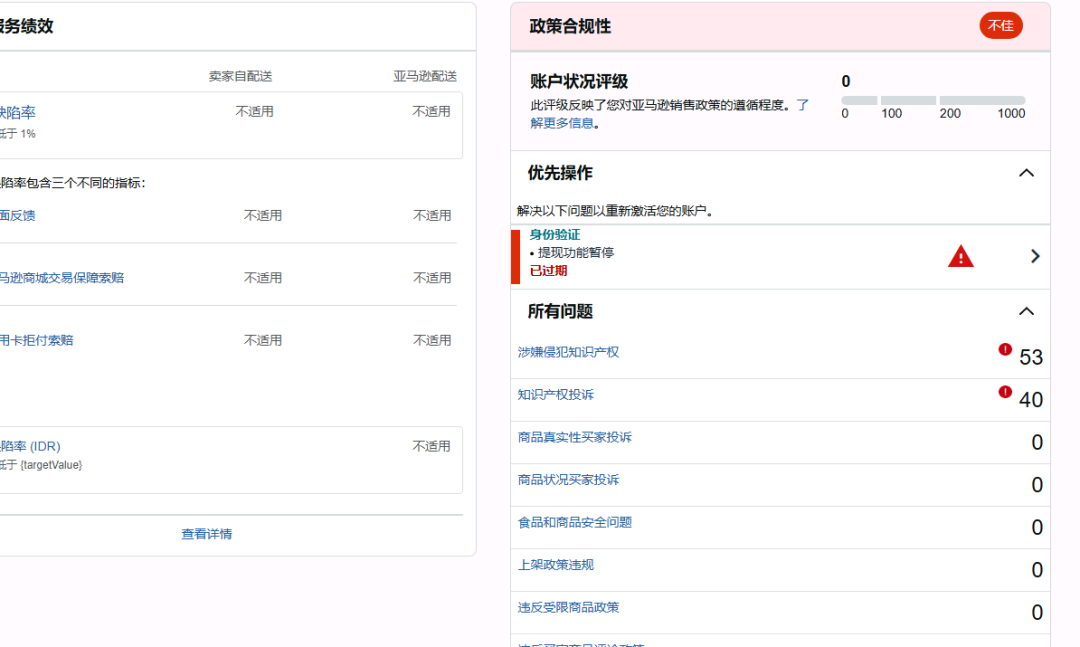The height and width of the screenshot is (647, 1080).
Task: Click the 亚马逊配送 column header
Action: pyautogui.click(x=425, y=76)
